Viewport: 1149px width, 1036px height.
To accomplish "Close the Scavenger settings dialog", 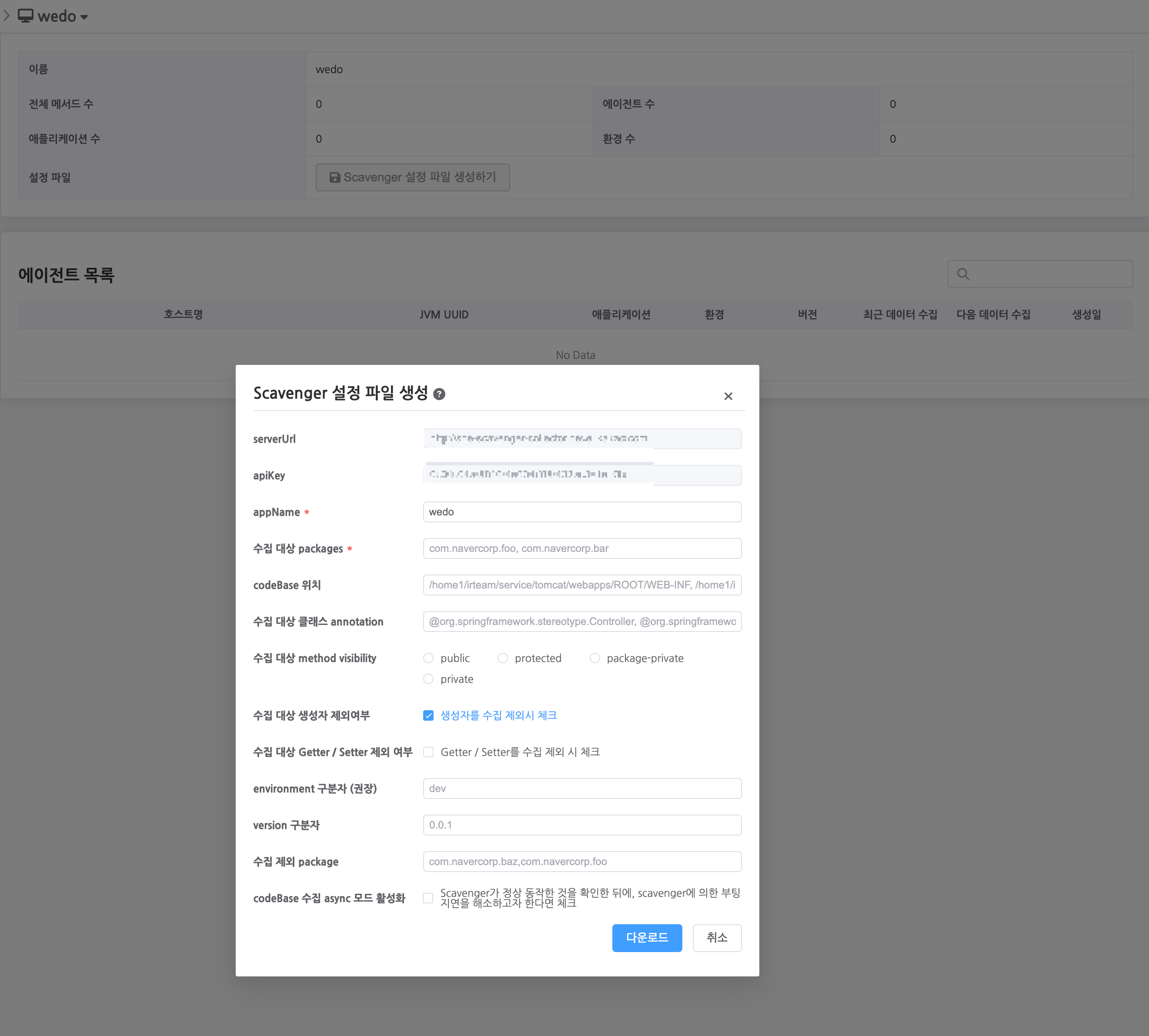I will 728,396.
